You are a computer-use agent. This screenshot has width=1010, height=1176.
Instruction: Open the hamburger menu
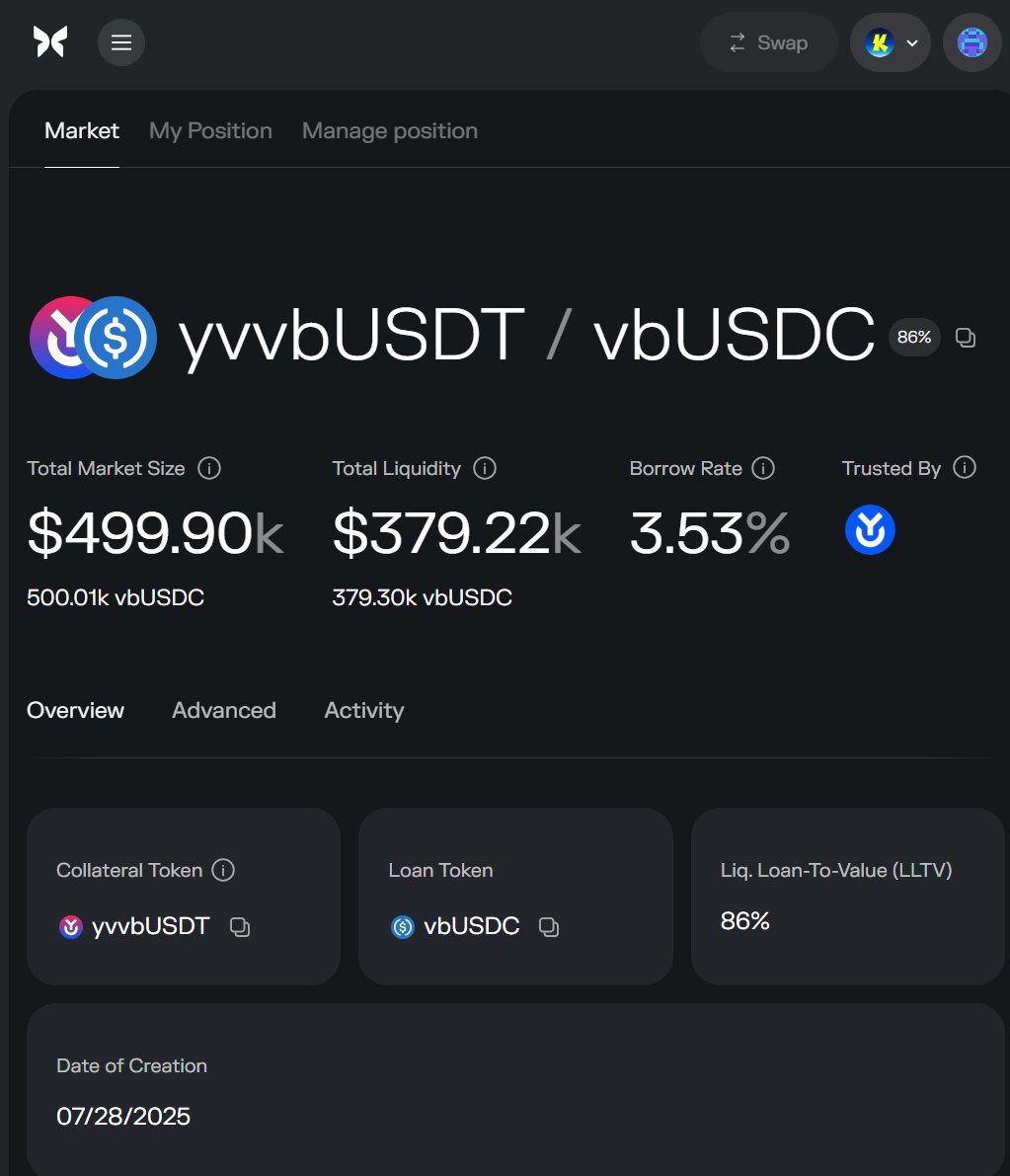coord(121,42)
